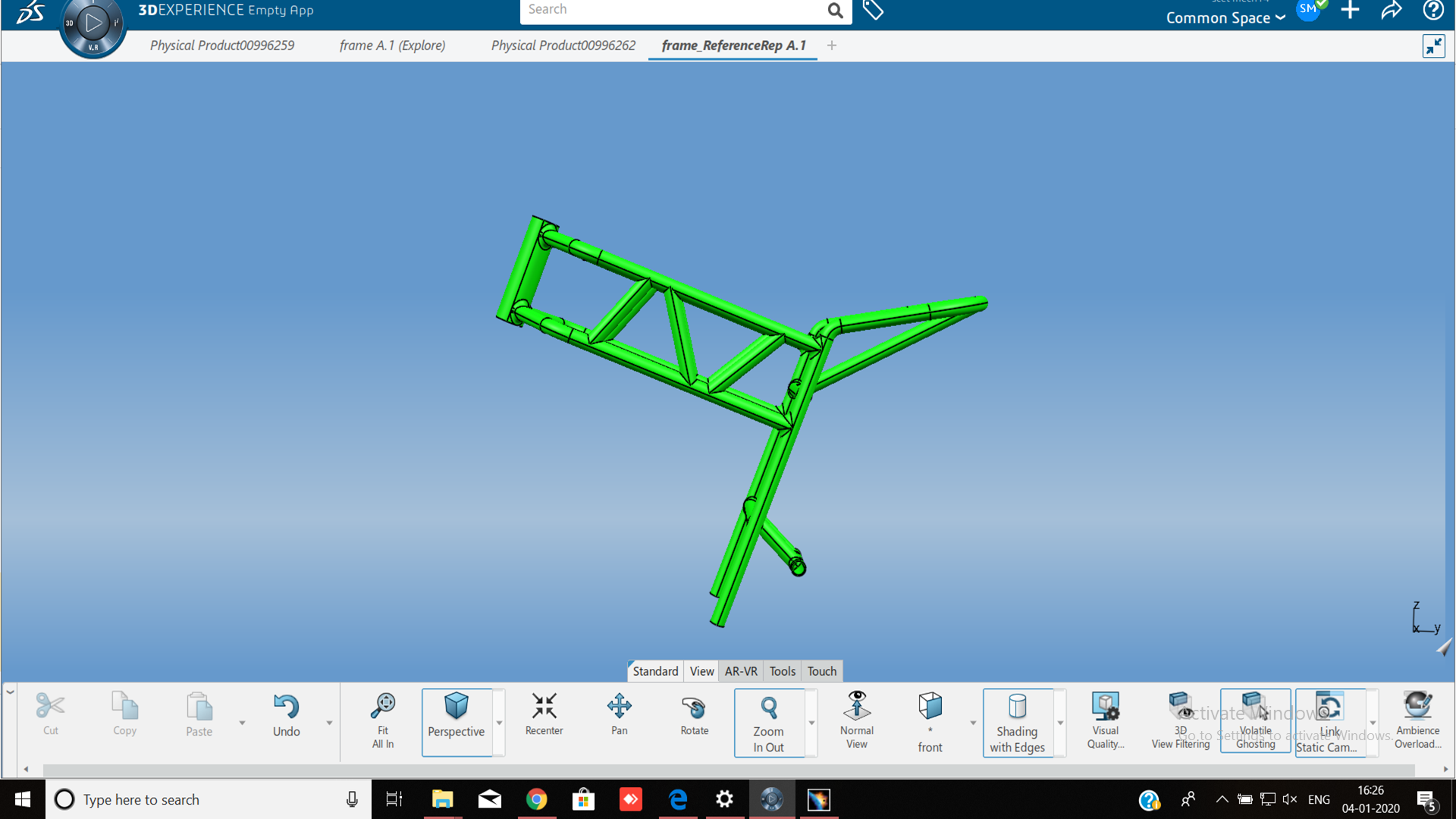This screenshot has height=819, width=1456.
Task: Click the action bar horizontal scrollbar
Action: click(728, 769)
